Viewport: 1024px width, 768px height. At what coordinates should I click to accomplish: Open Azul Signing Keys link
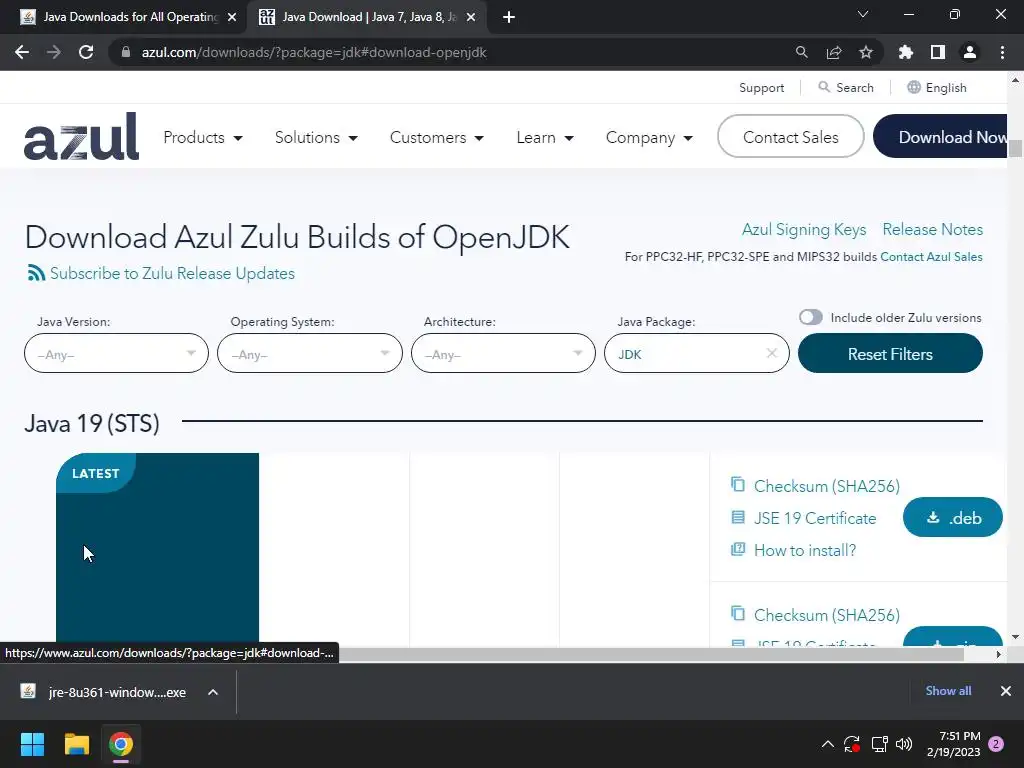tap(804, 230)
